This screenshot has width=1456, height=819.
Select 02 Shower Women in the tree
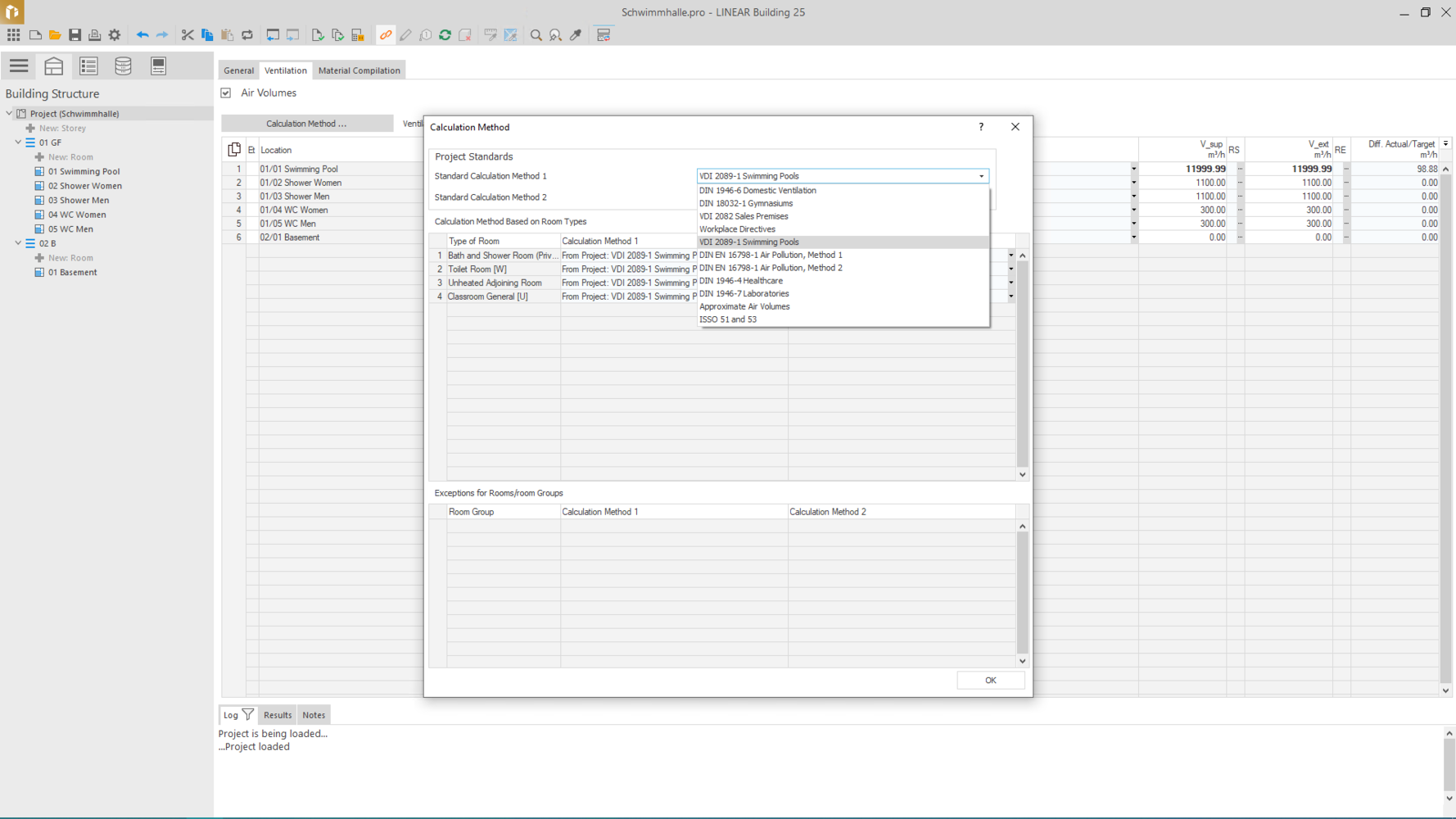[x=84, y=186]
